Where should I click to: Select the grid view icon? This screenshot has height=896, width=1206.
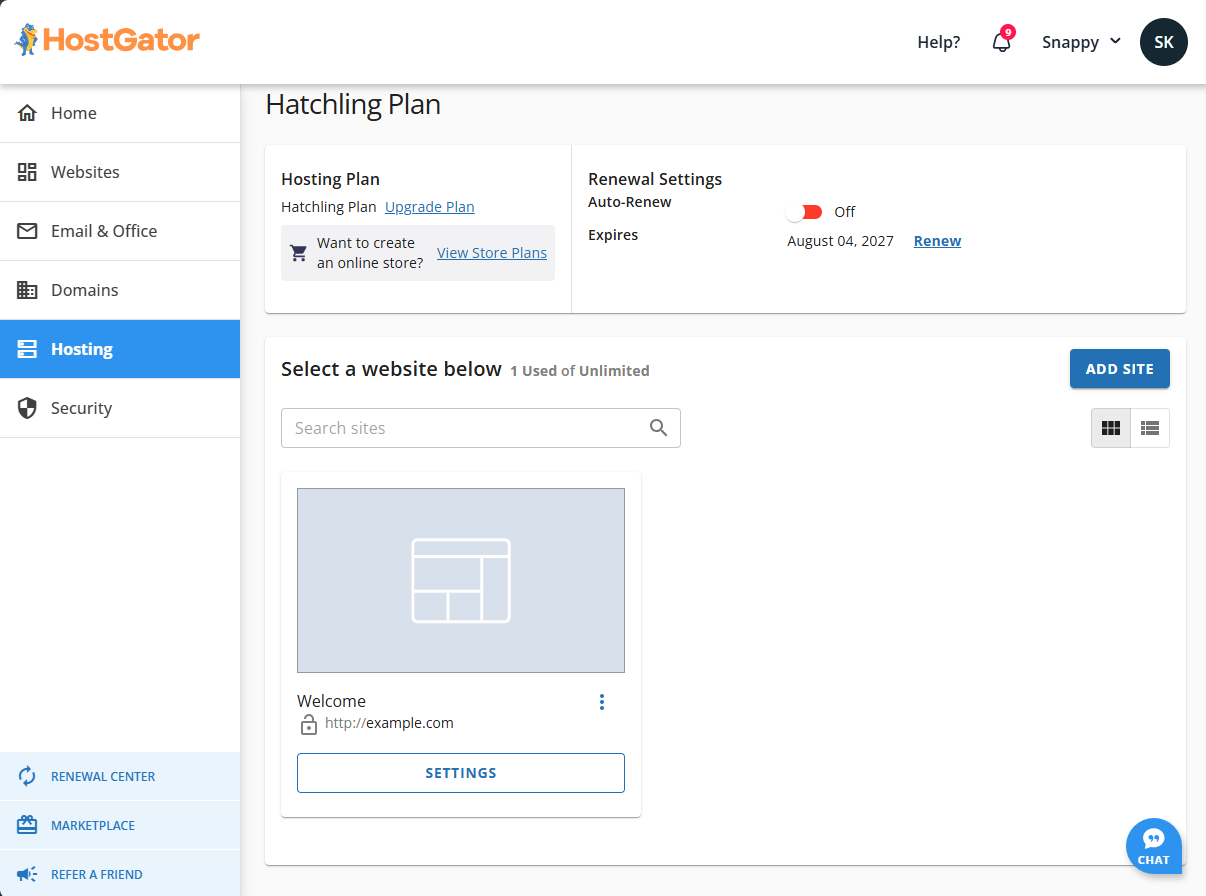pyautogui.click(x=1110, y=427)
